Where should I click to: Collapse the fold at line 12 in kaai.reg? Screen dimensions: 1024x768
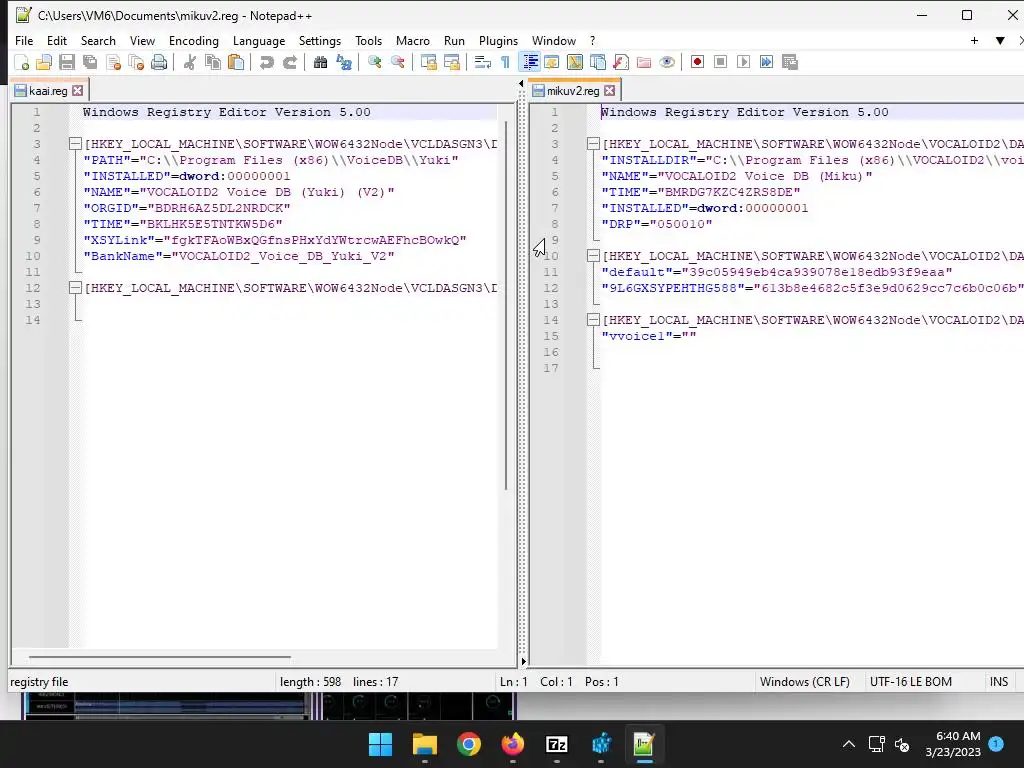(x=75, y=288)
